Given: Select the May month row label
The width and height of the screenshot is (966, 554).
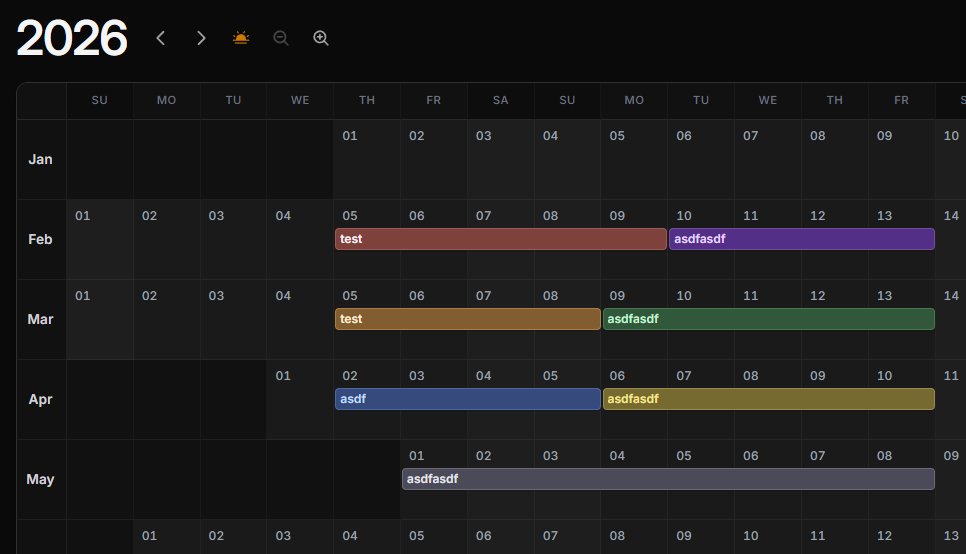Looking at the screenshot, I should [x=41, y=480].
